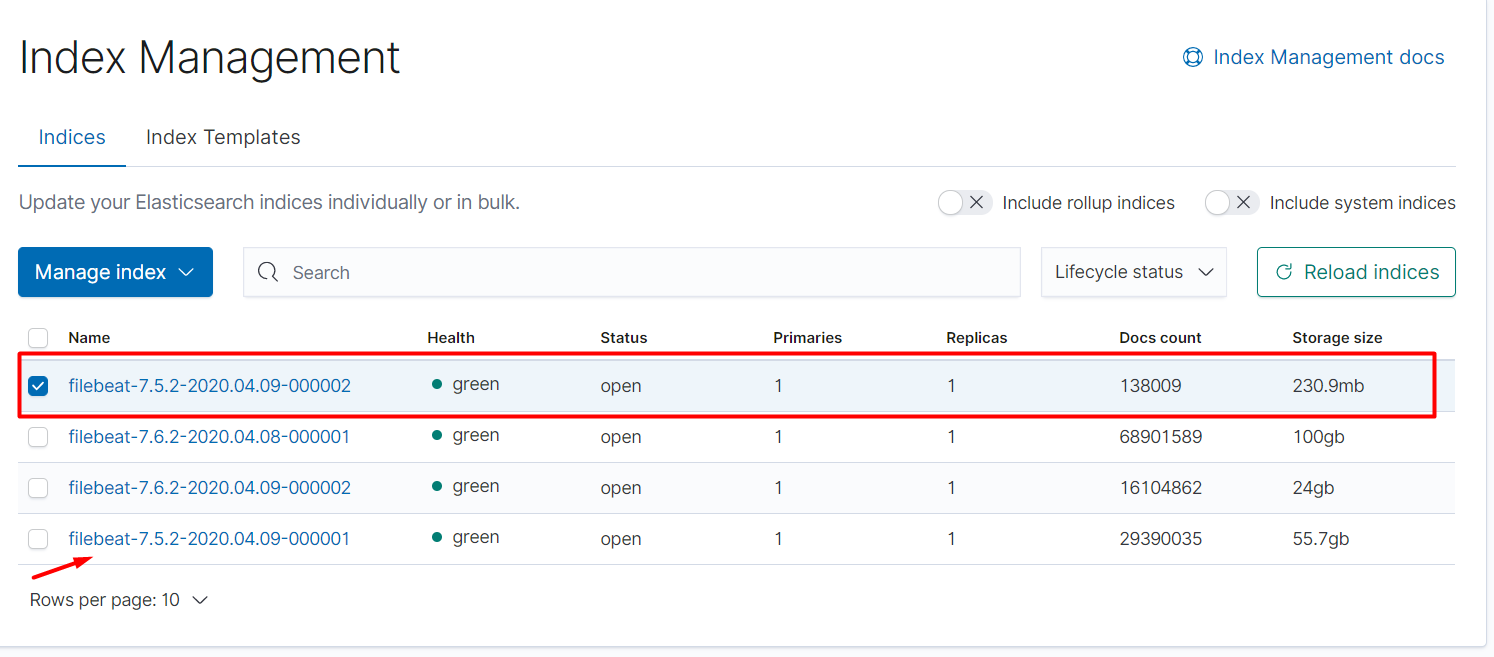The height and width of the screenshot is (657, 1494).
Task: Sort table by Docs count column
Action: point(1160,338)
